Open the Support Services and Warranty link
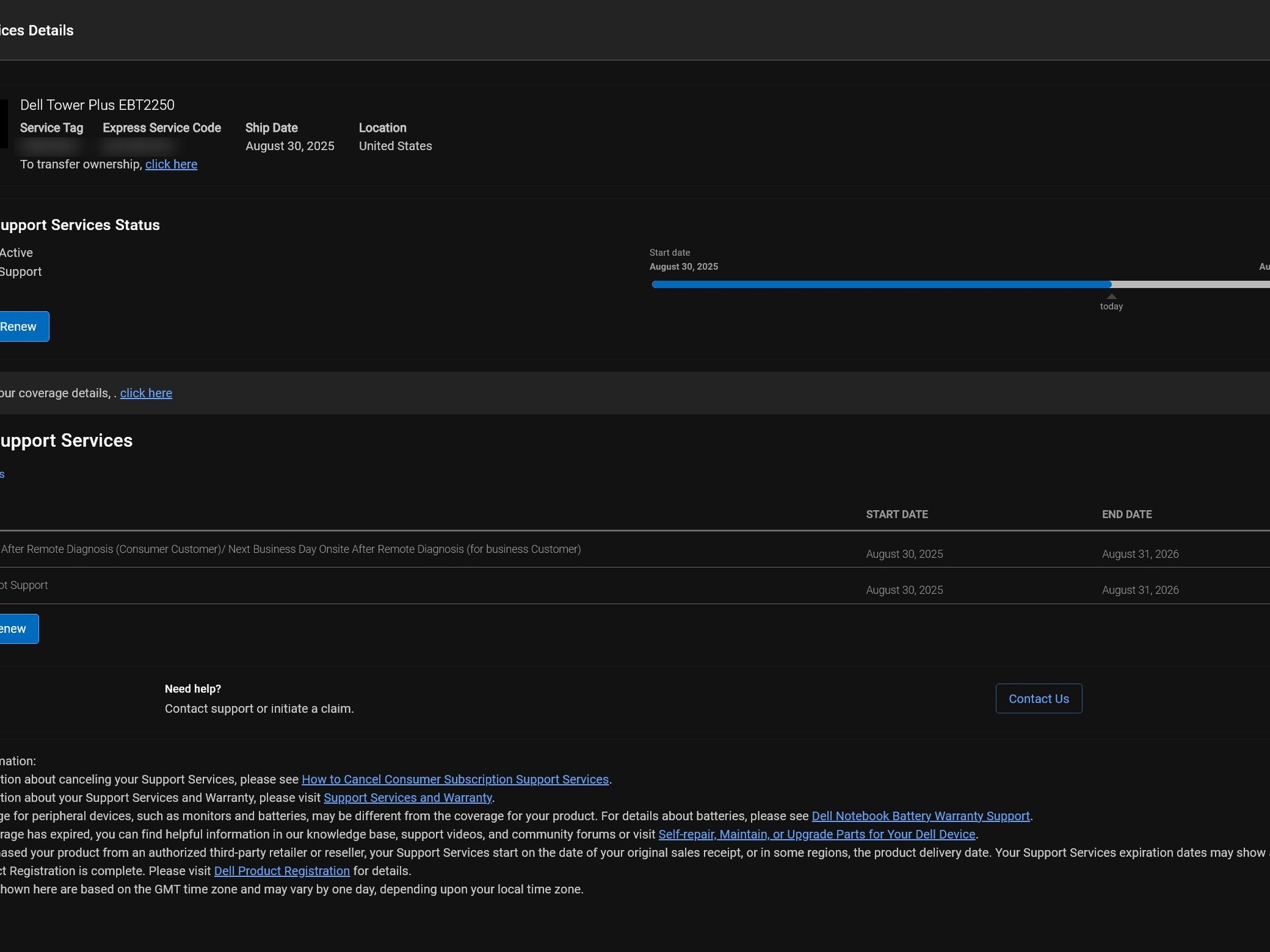1270x952 pixels. click(x=408, y=798)
